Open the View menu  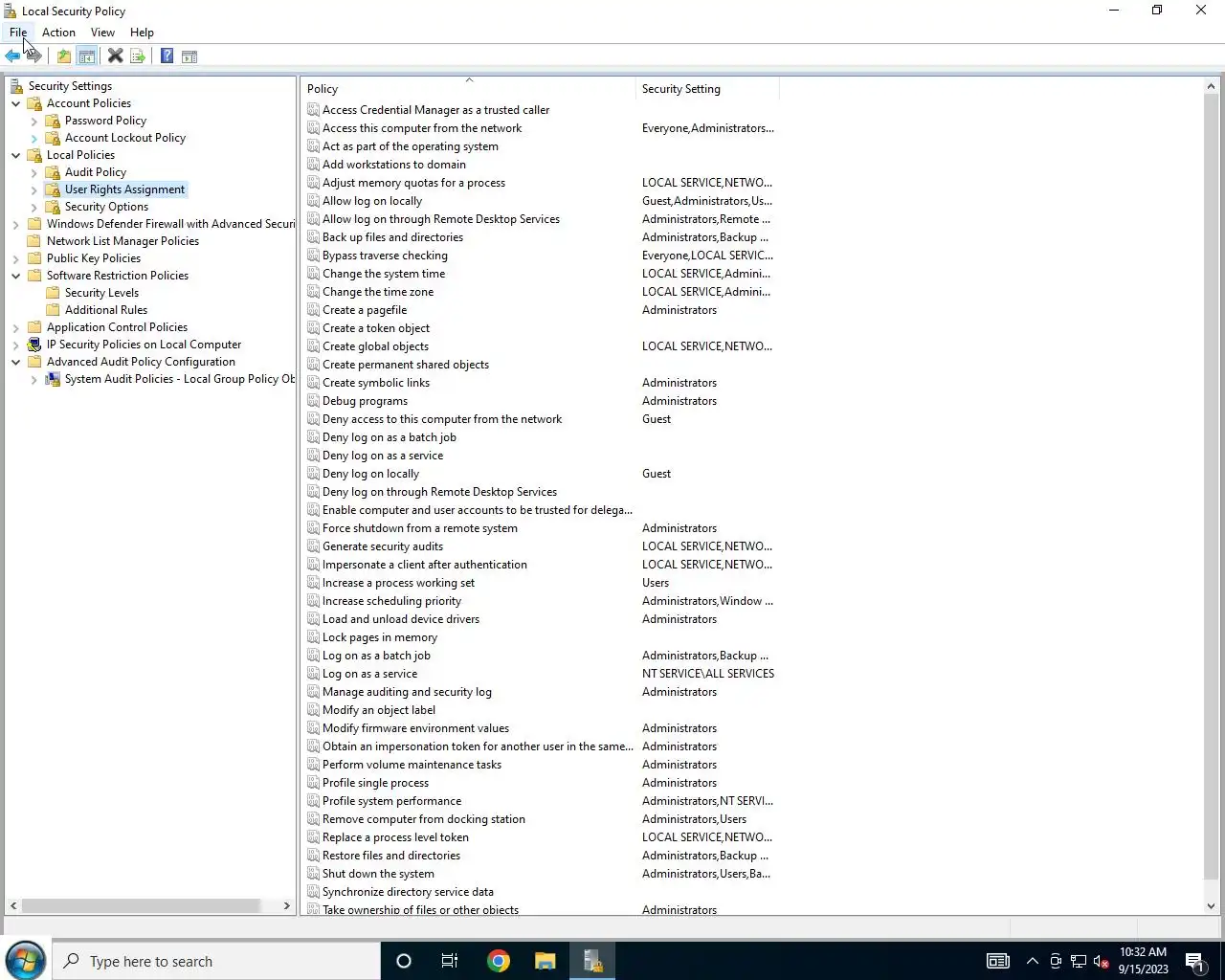102,33
